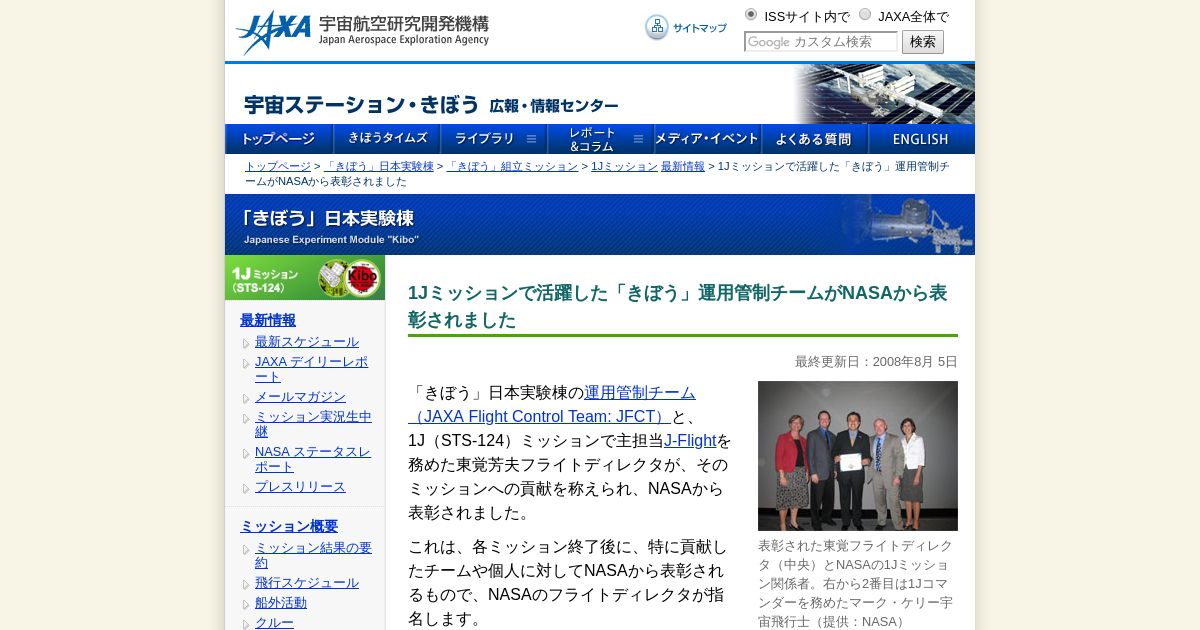Open the メディア・イベント navigation tab

pyautogui.click(x=708, y=139)
